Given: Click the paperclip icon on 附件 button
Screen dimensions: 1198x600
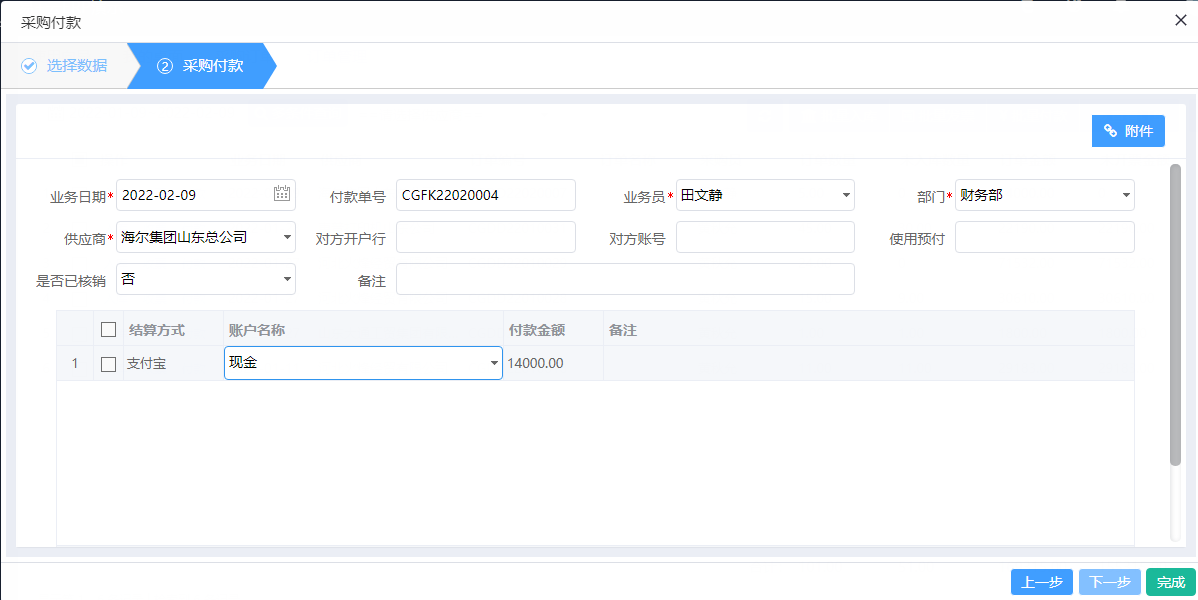Looking at the screenshot, I should click(x=1110, y=131).
